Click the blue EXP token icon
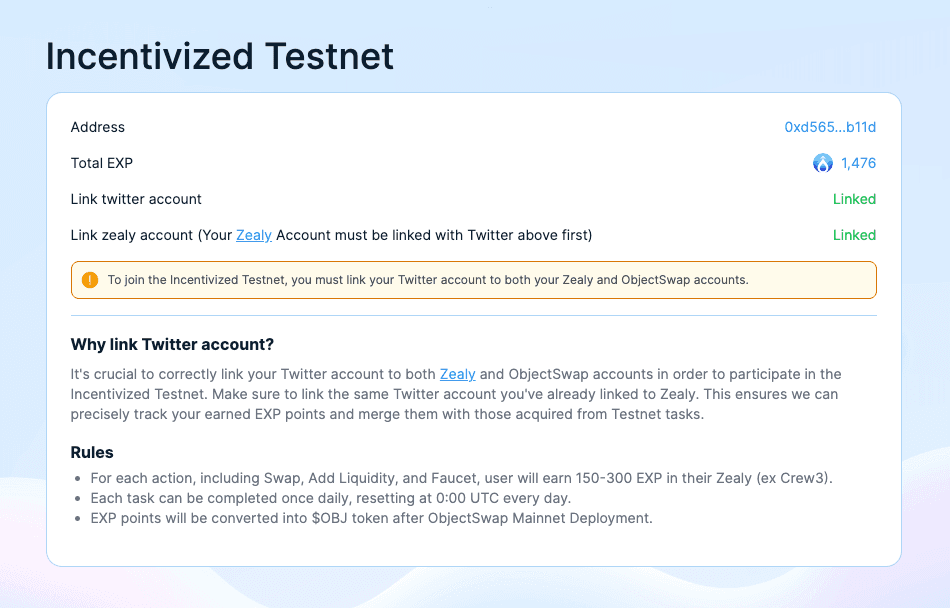 click(x=823, y=163)
